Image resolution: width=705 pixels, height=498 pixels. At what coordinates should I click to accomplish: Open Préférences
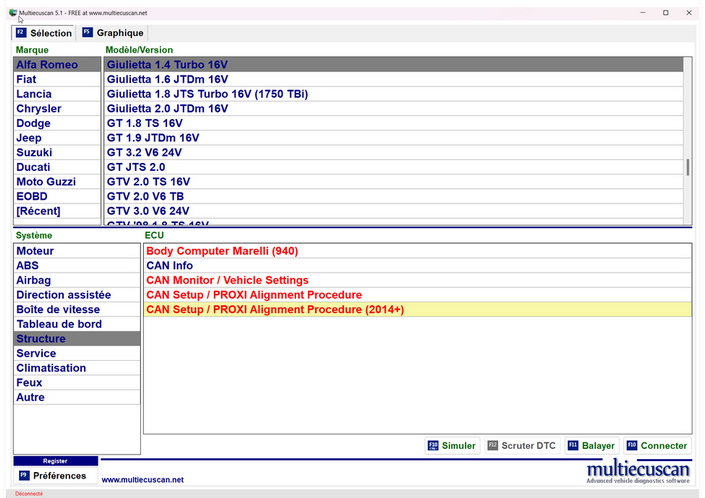[x=55, y=476]
